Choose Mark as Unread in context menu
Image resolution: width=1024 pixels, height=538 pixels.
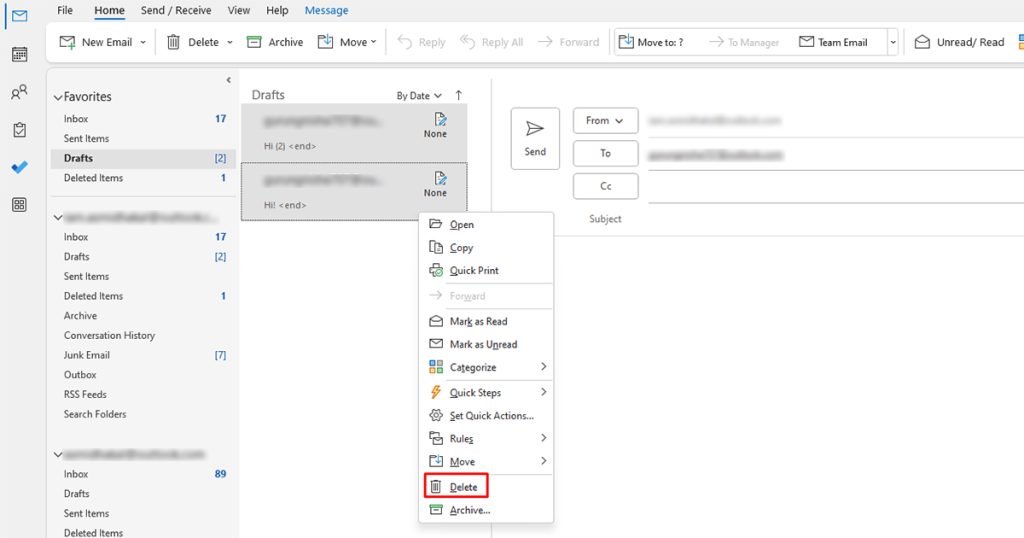(486, 344)
